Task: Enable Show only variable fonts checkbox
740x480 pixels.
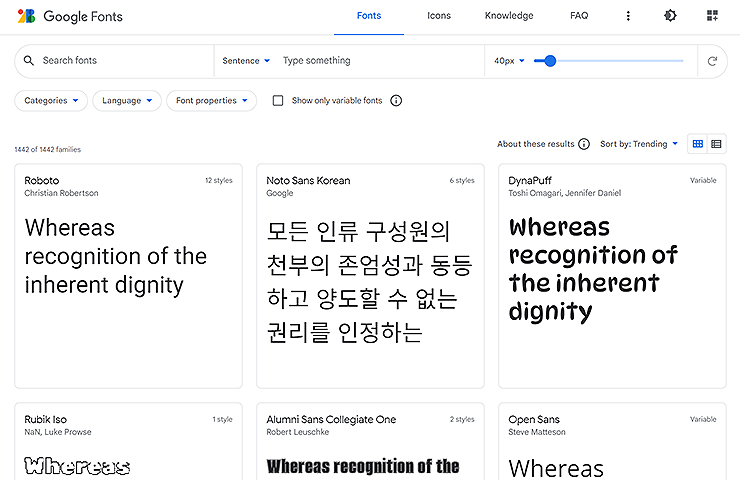Action: pyautogui.click(x=278, y=101)
